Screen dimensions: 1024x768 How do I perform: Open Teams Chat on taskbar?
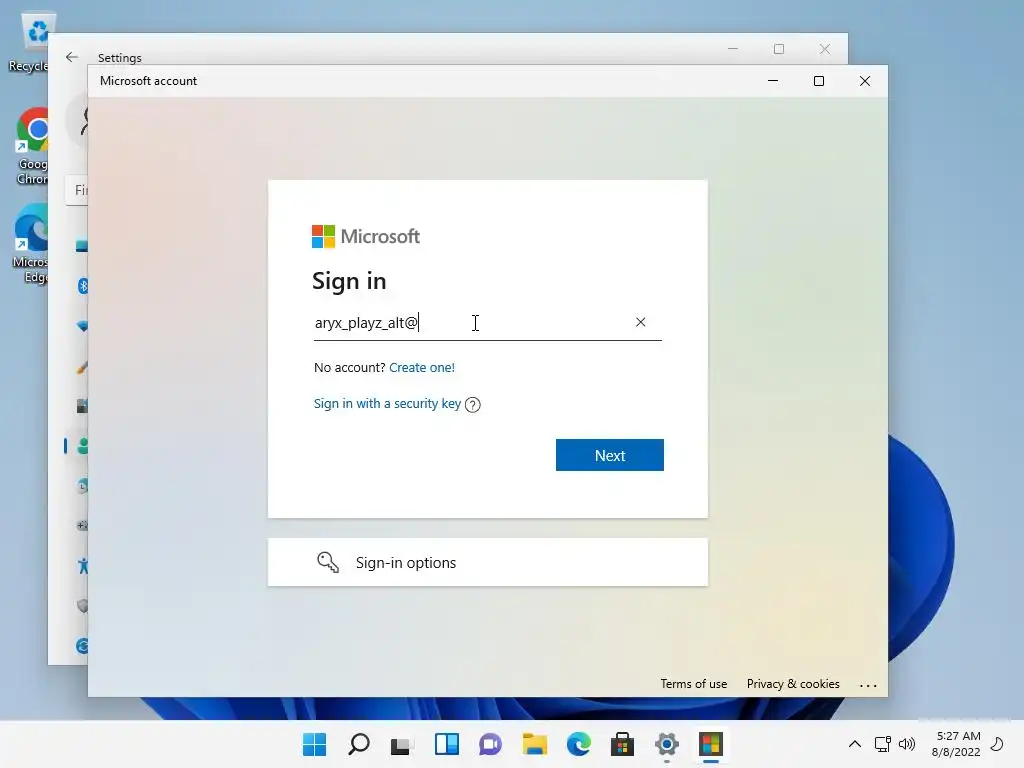(490, 744)
